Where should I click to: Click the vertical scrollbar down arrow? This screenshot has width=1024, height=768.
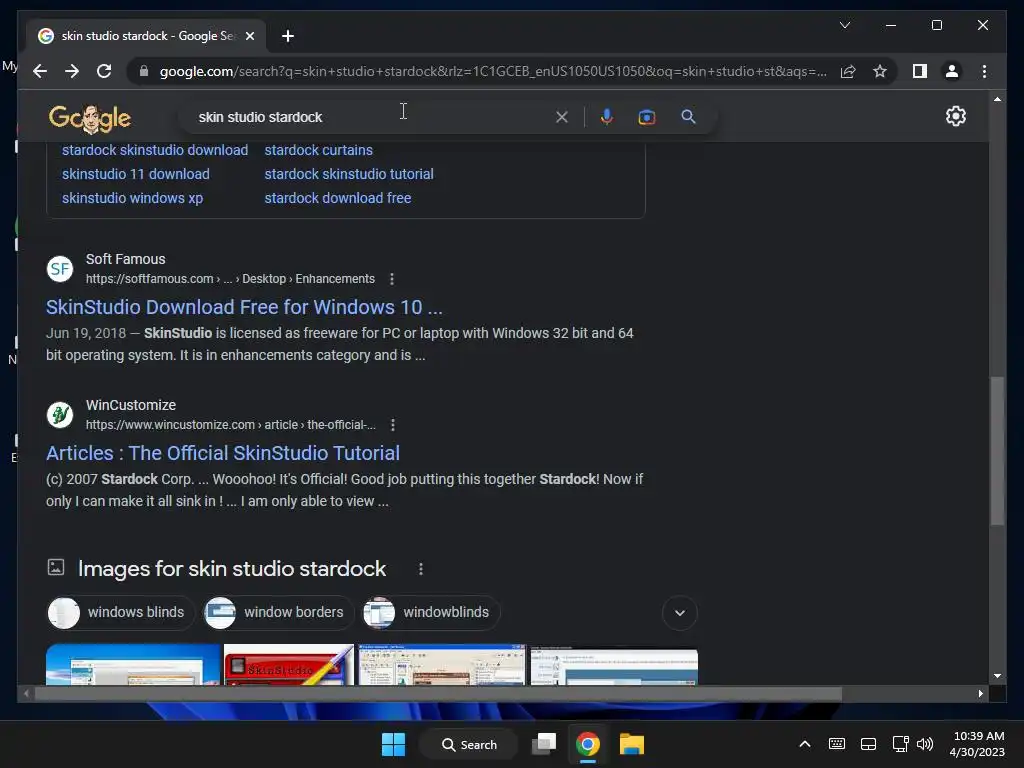coord(997,676)
